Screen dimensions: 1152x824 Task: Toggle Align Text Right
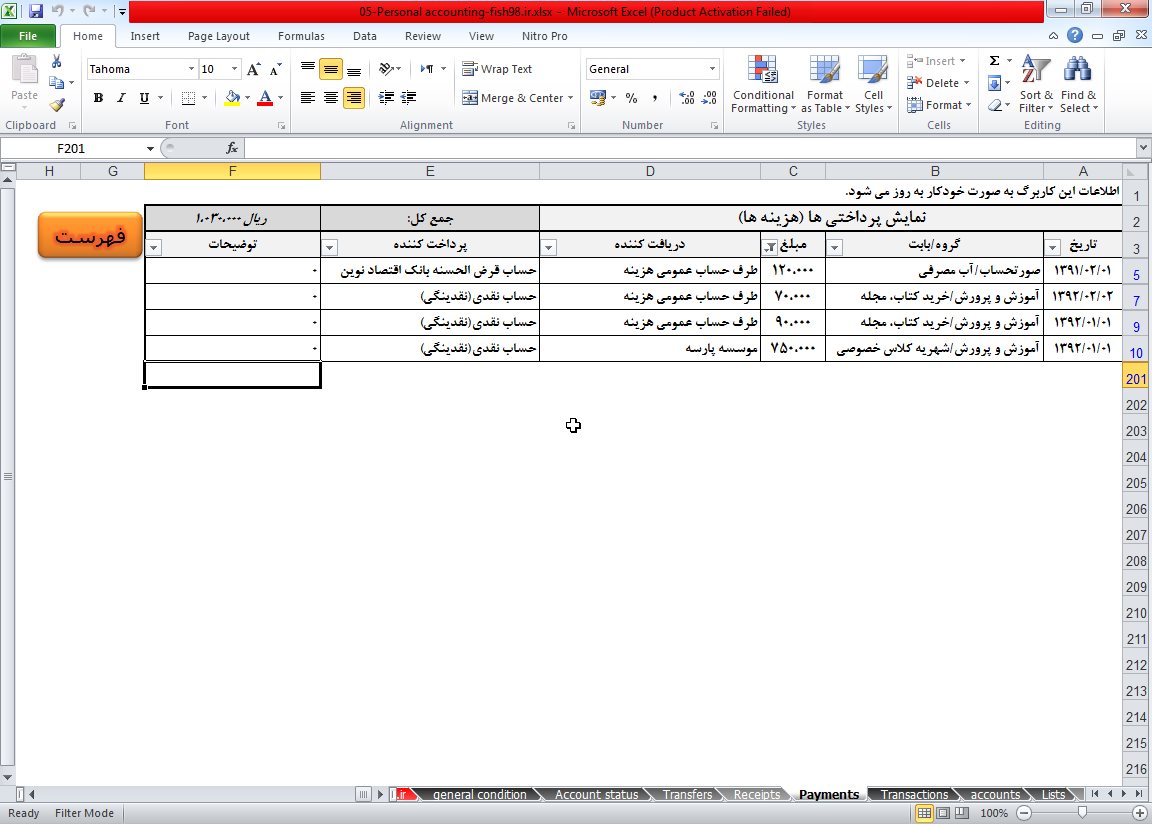coord(353,98)
